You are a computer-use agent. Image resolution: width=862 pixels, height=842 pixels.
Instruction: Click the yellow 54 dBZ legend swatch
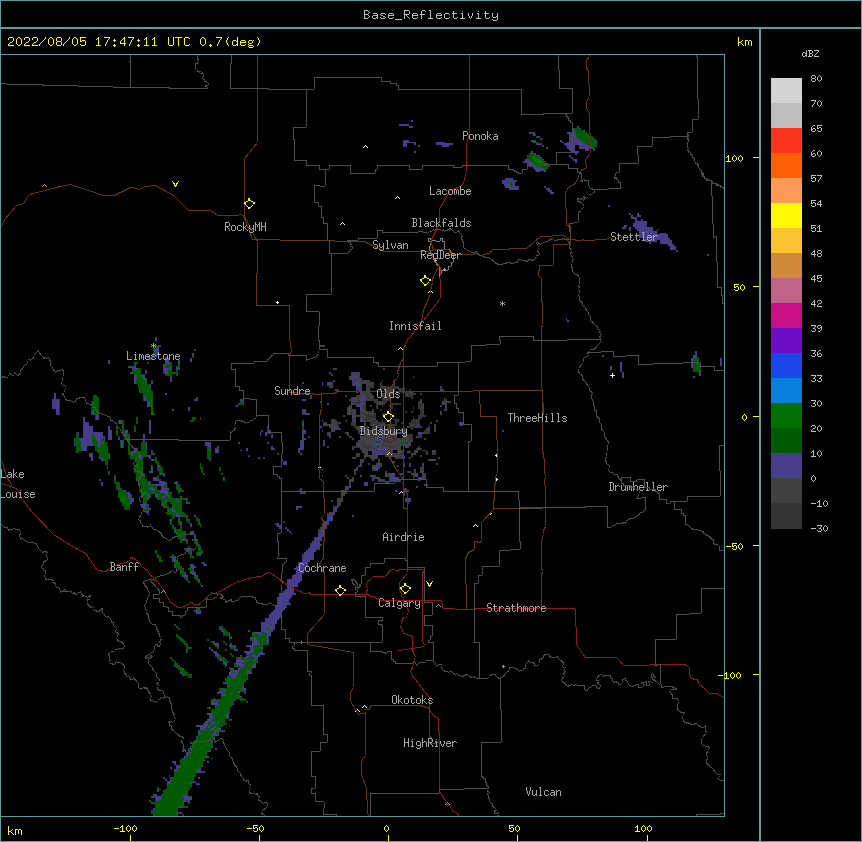coord(786,215)
